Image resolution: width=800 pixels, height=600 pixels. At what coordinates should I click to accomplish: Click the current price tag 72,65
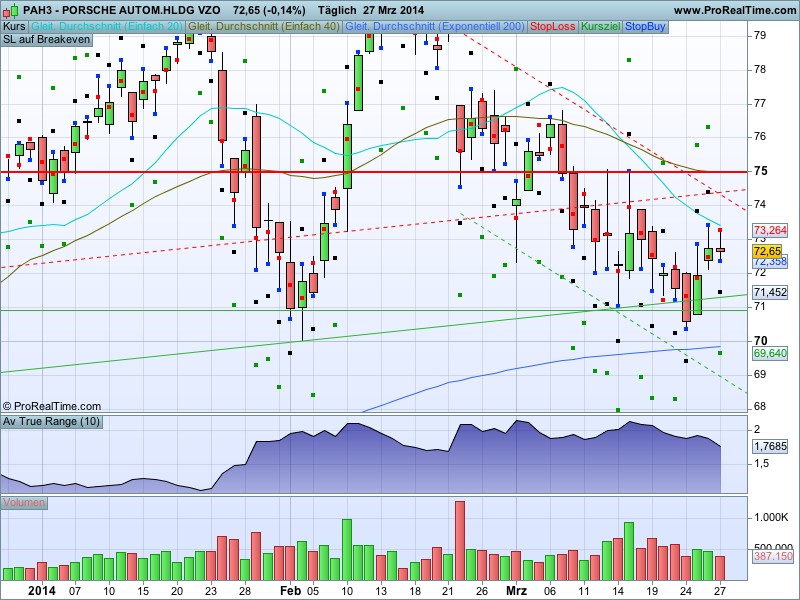[767, 251]
